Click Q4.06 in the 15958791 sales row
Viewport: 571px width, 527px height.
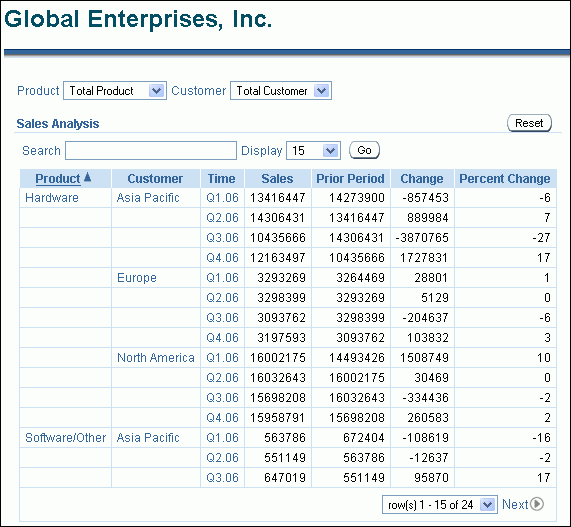click(222, 417)
